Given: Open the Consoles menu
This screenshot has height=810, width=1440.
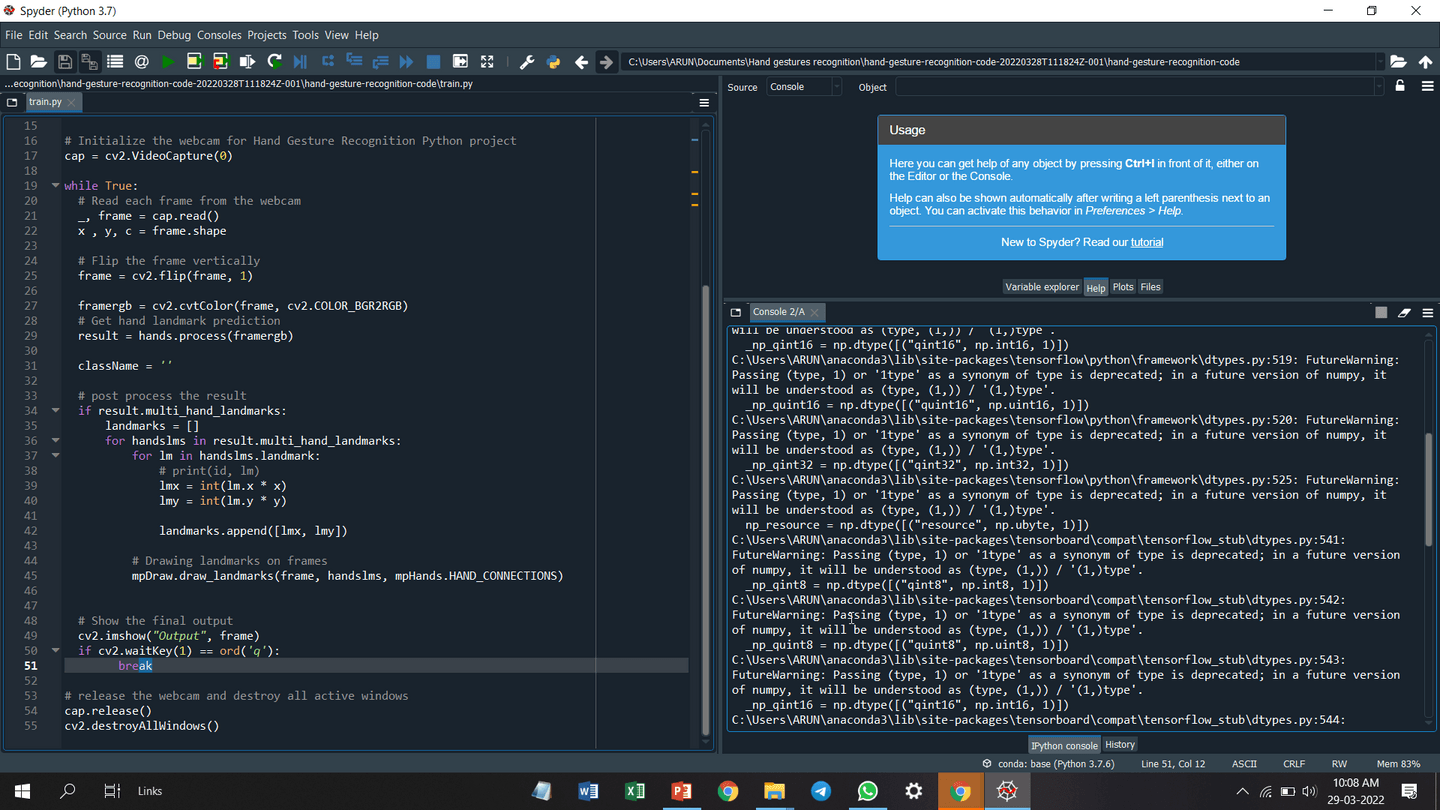Looking at the screenshot, I should click(x=219, y=35).
